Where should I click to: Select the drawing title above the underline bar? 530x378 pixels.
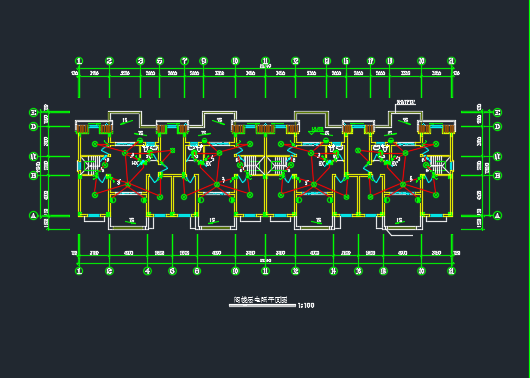[260, 300]
